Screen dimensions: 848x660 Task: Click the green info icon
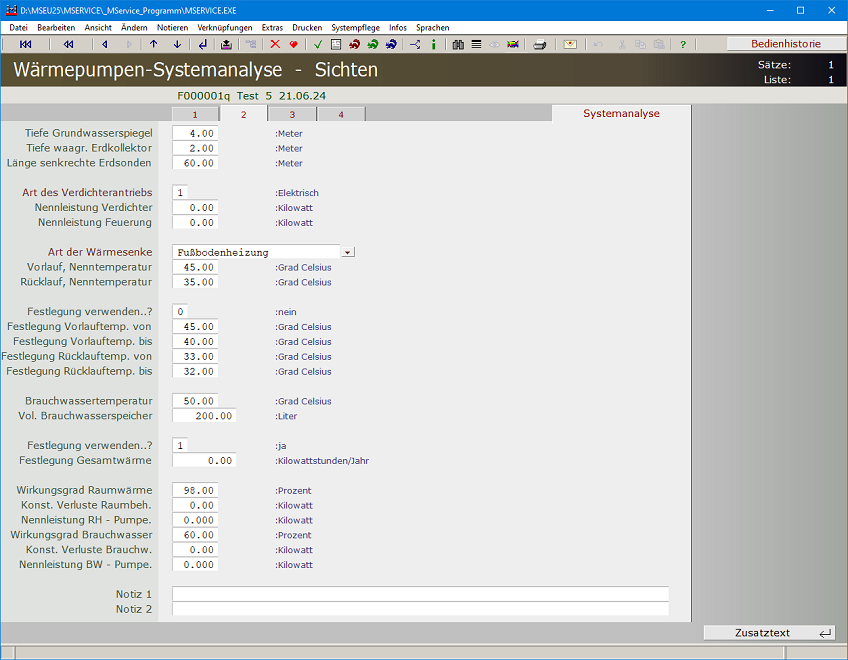(433, 44)
